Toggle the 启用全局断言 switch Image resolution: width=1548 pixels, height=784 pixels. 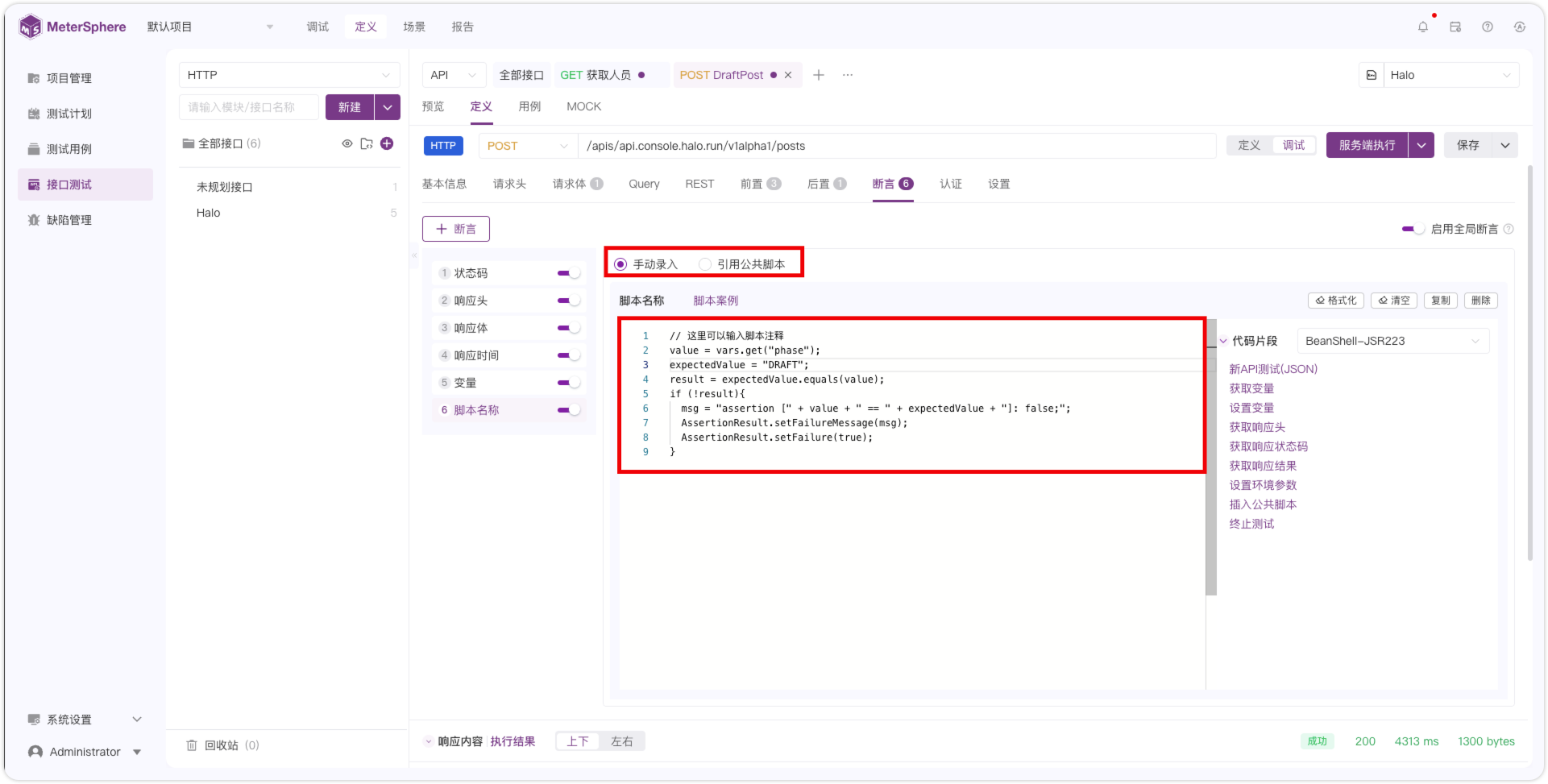pos(1413,229)
